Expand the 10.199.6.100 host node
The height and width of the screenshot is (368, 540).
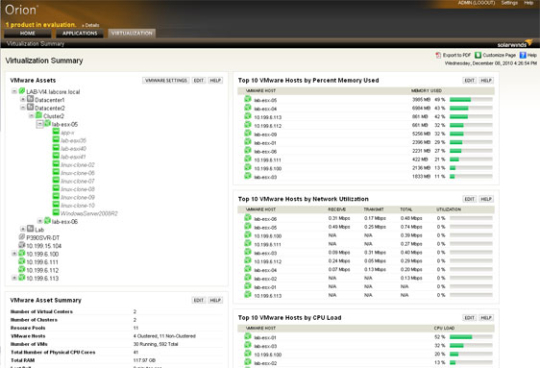14,254
